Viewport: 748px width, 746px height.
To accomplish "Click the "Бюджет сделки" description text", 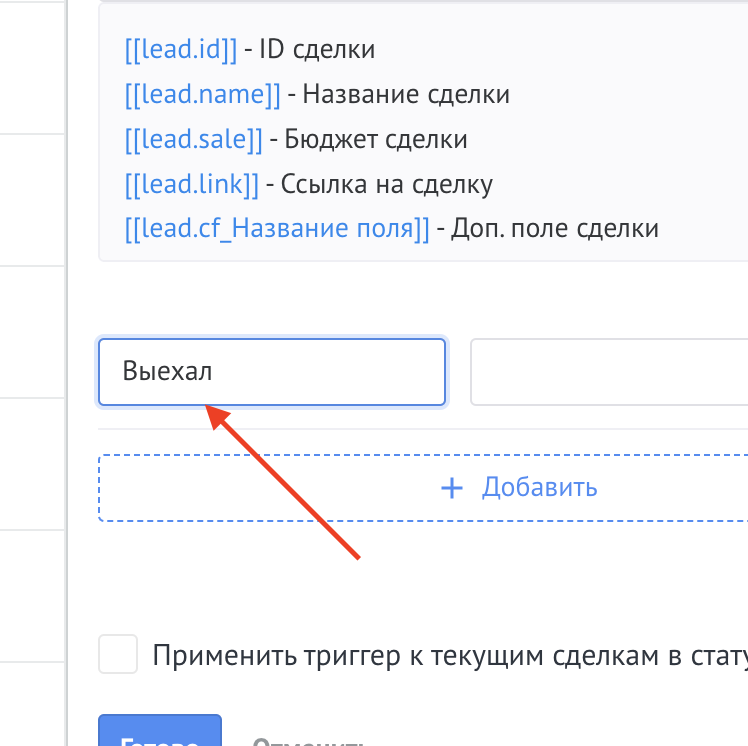I will pos(376,139).
